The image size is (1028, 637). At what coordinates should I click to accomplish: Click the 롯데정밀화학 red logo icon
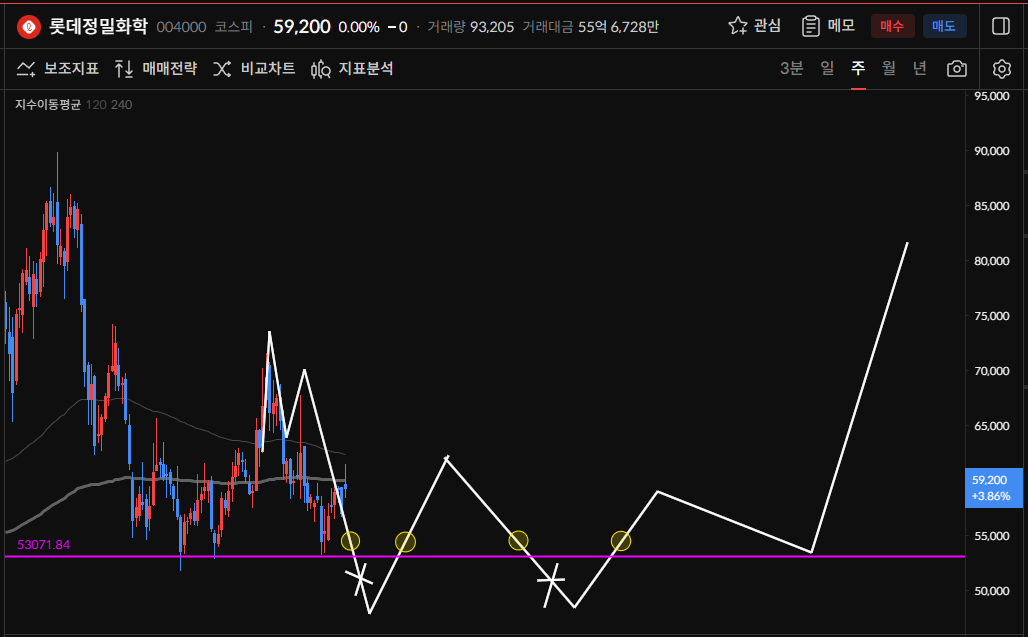point(28,27)
